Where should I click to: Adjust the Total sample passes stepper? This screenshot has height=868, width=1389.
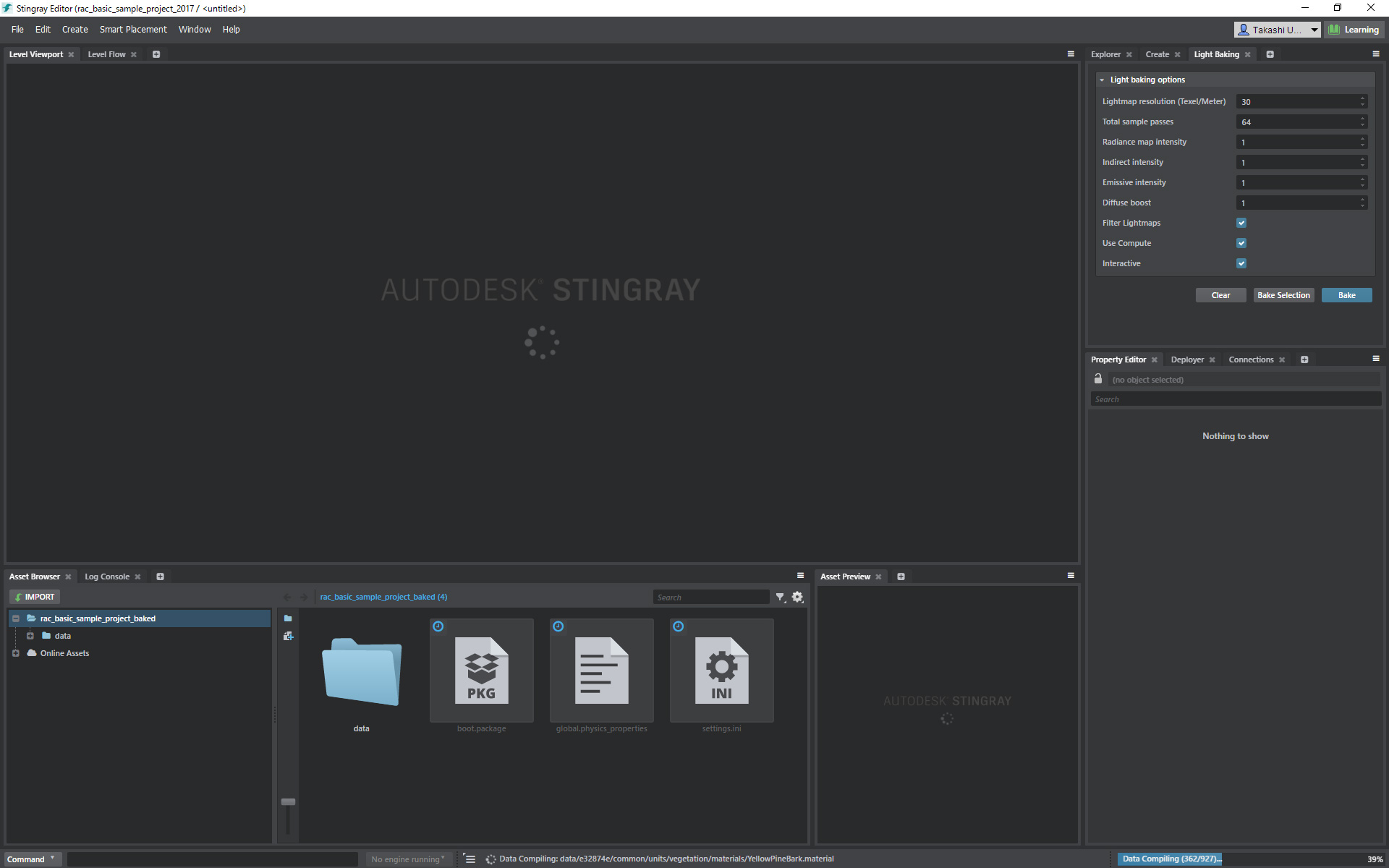[x=1363, y=122]
